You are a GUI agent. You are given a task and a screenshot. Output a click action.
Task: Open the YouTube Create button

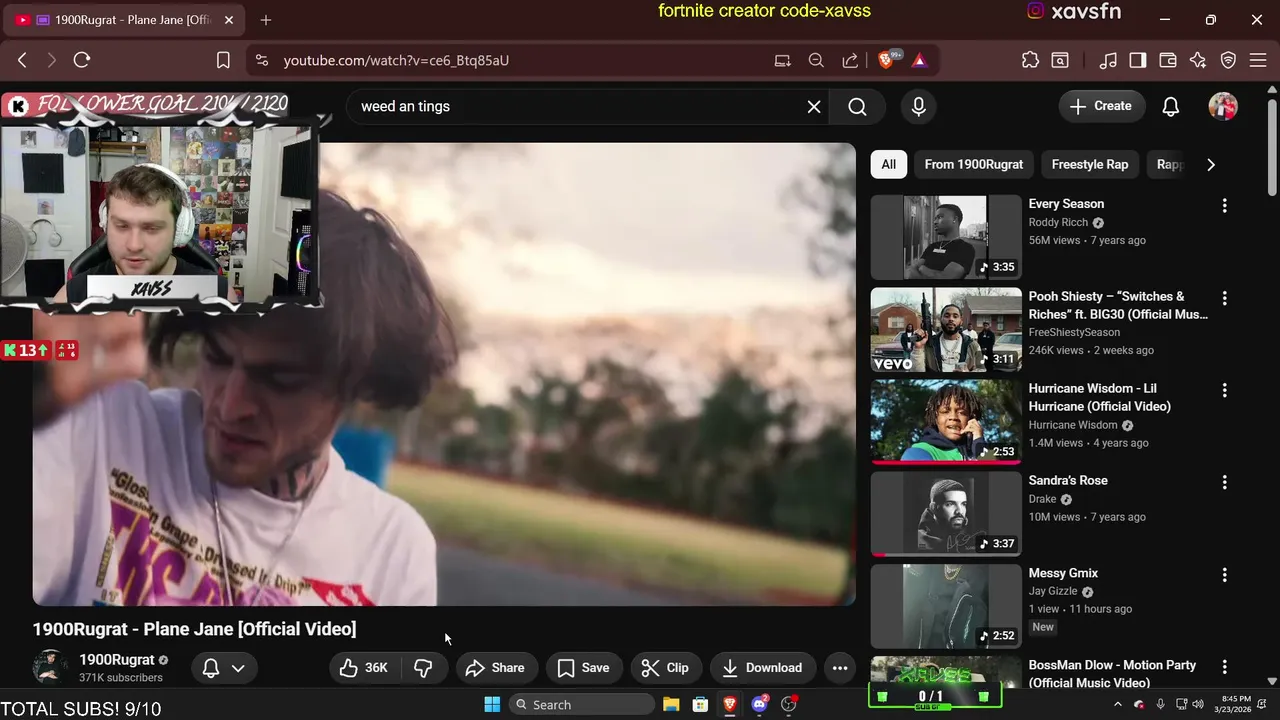pyautogui.click(x=1101, y=106)
